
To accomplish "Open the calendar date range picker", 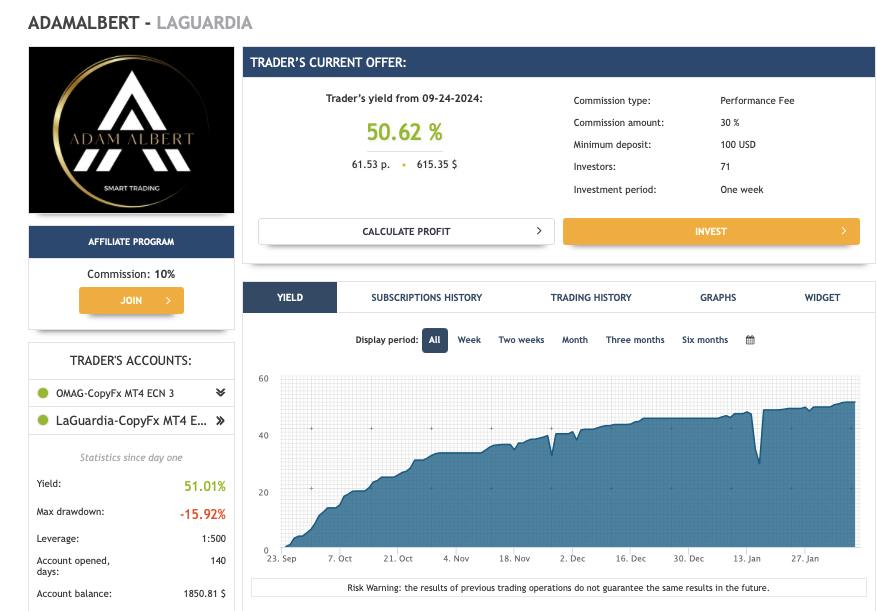I will click(x=750, y=340).
